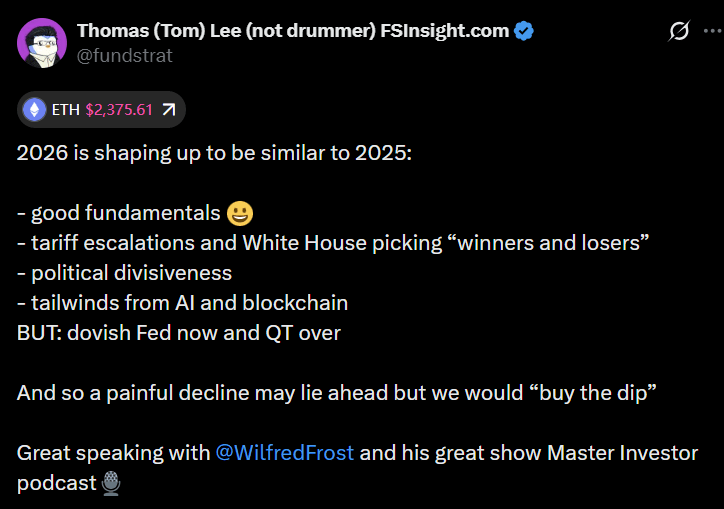The image size is (724, 509).
Task: Click the microphone emoji after podcast
Action: (112, 483)
